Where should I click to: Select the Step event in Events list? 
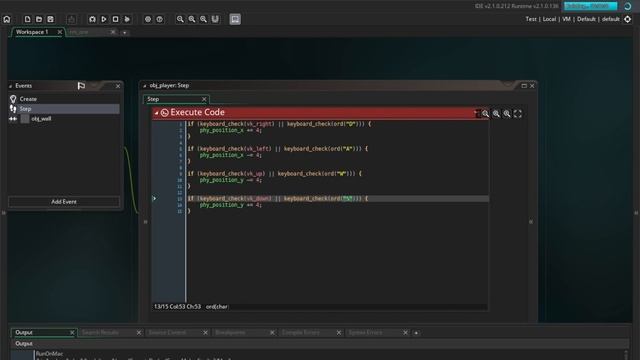point(64,109)
